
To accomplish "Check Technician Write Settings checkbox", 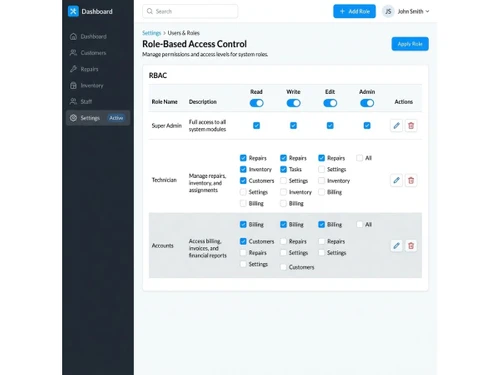I will coord(283,181).
